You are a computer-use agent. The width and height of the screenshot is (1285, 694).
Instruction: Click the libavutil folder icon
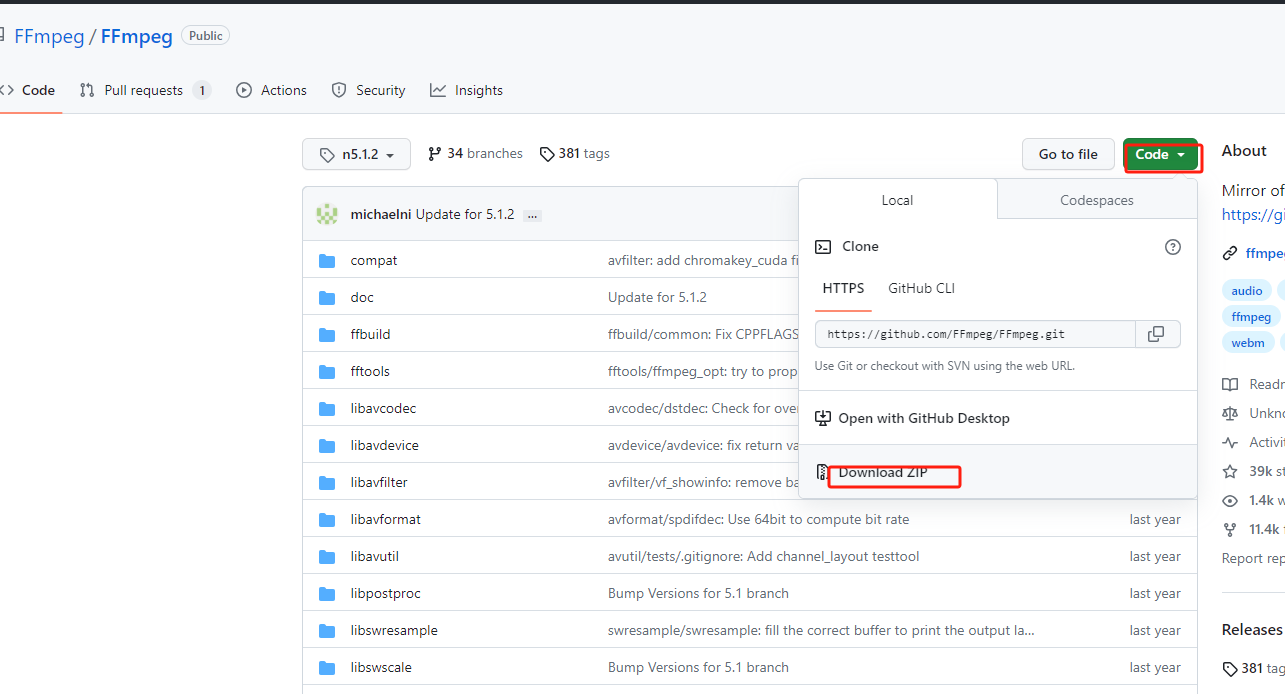coord(327,556)
